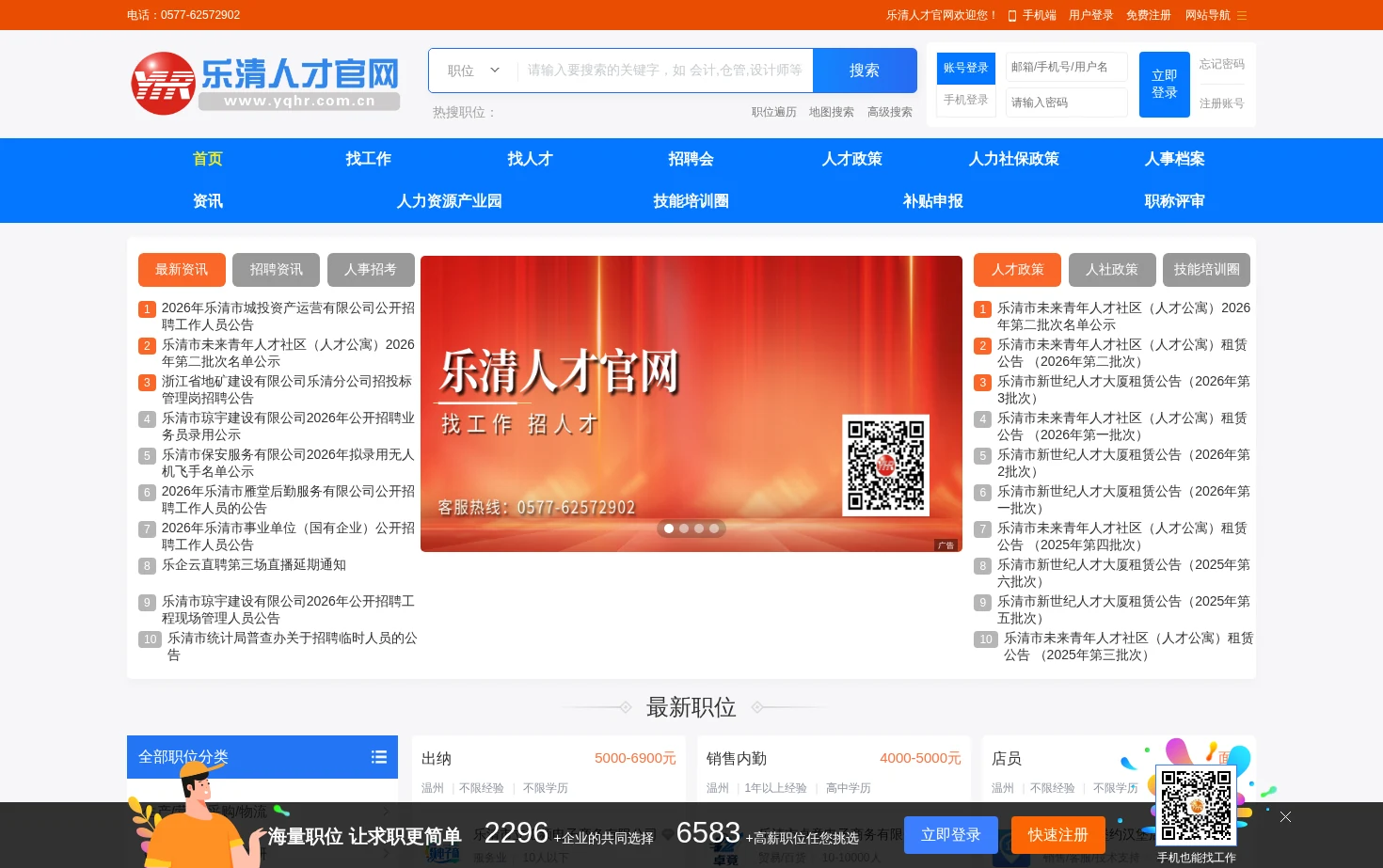
Task: Open news 乐清市统计局普查办关于招聘临时人员
Action: pos(293,646)
